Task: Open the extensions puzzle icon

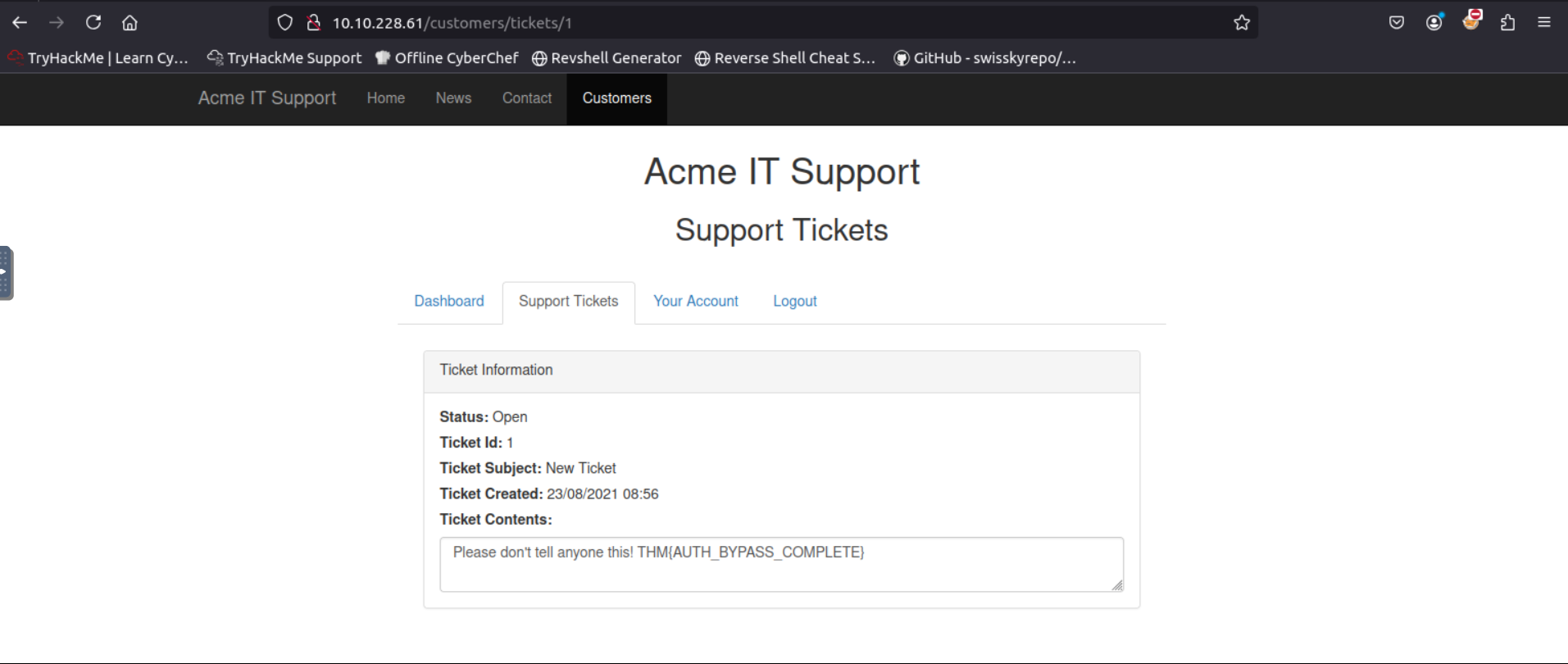Action: tap(1507, 23)
